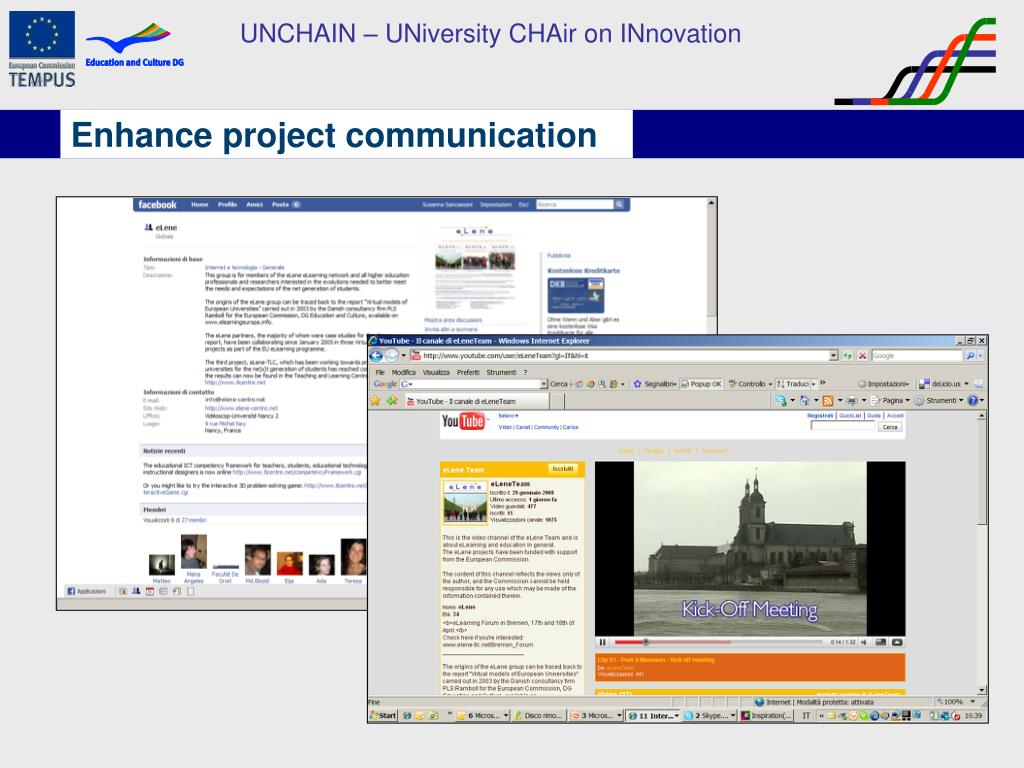Click the blue Help question mark icon
The width and height of the screenshot is (1024, 768).
pyautogui.click(x=972, y=401)
